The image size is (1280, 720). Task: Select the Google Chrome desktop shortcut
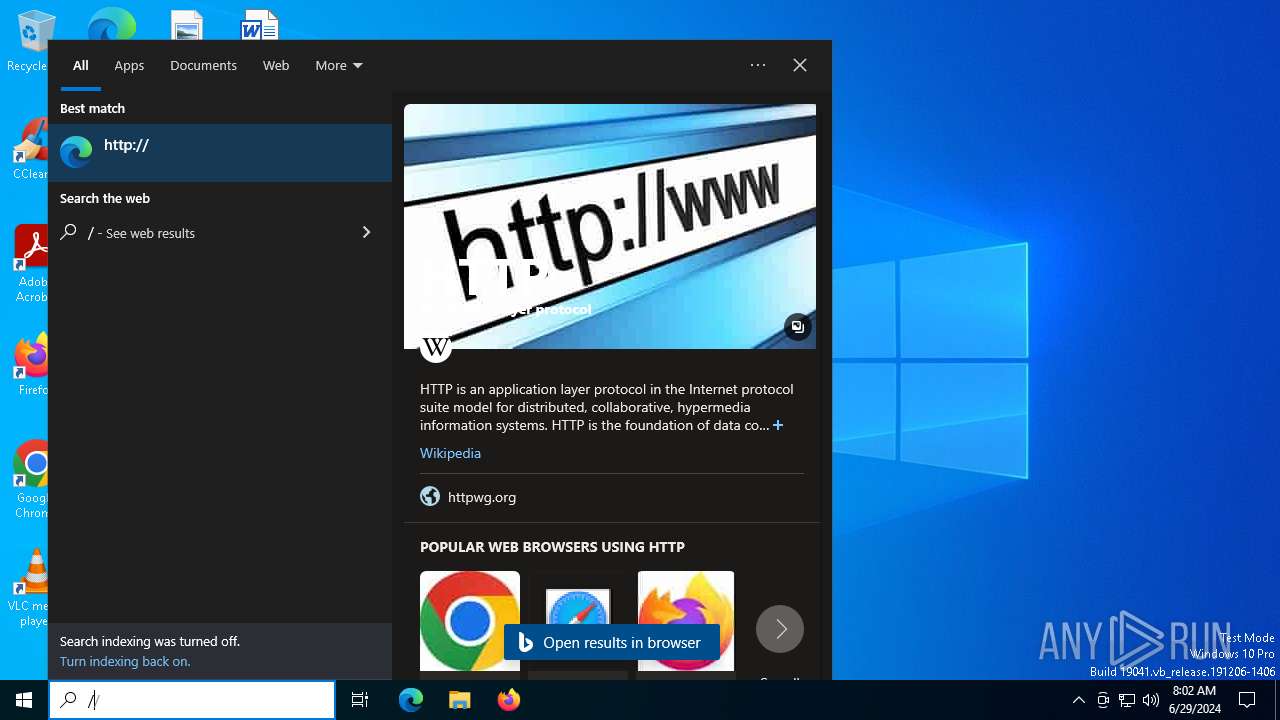click(x=32, y=480)
